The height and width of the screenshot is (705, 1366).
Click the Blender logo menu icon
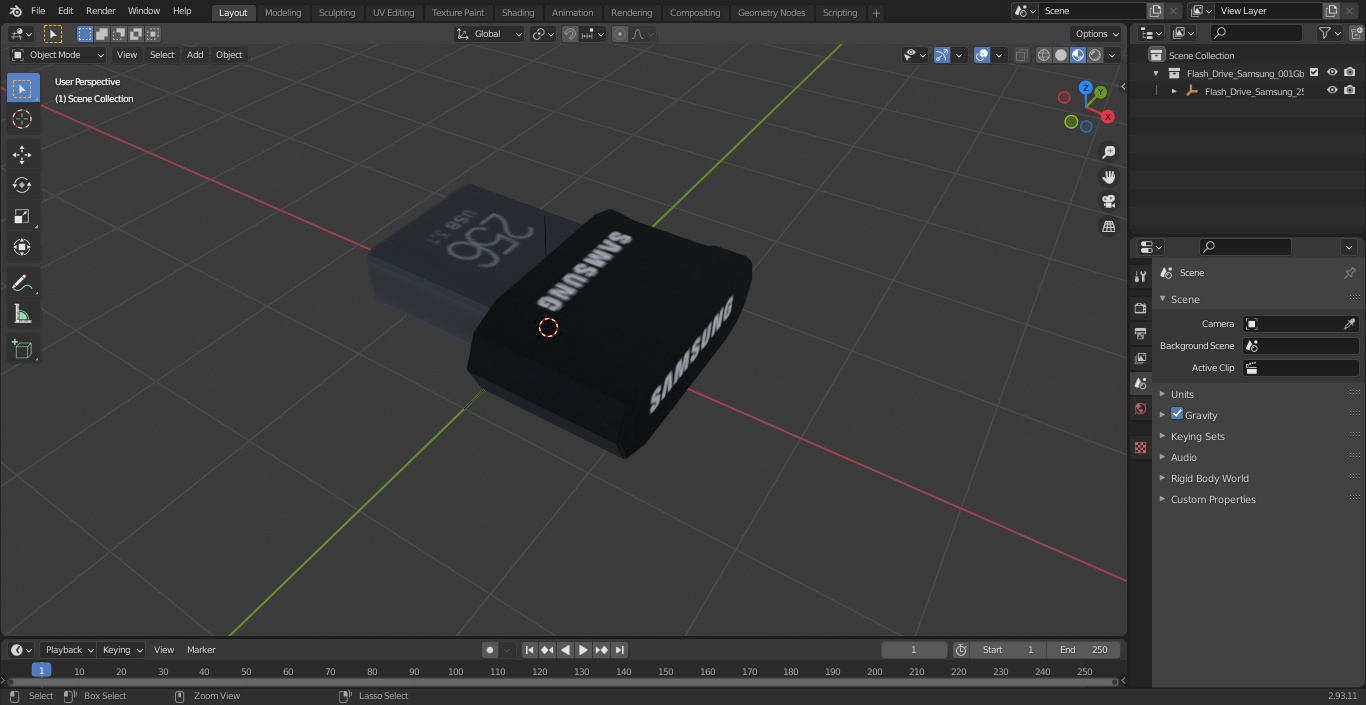click(16, 11)
